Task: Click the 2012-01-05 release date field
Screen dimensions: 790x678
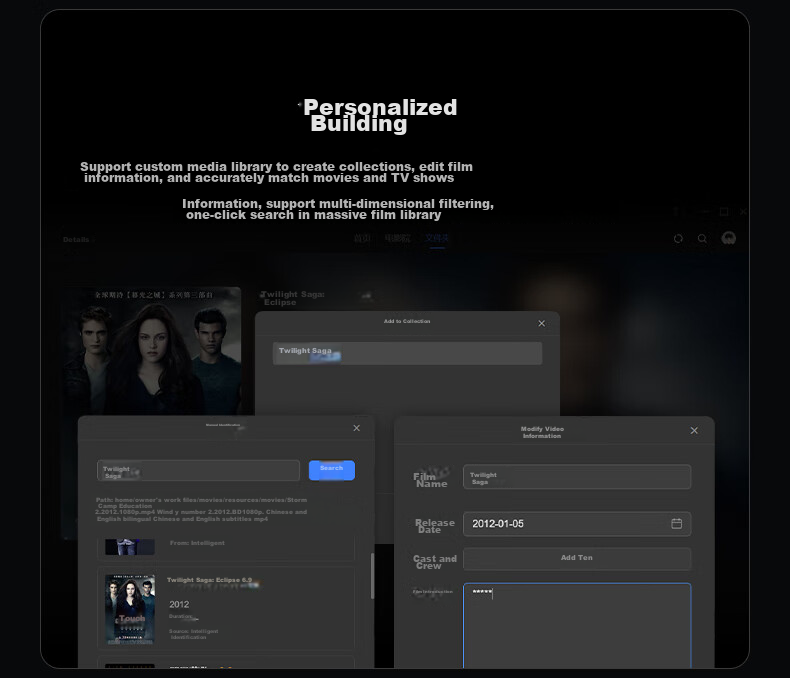Action: [577, 524]
